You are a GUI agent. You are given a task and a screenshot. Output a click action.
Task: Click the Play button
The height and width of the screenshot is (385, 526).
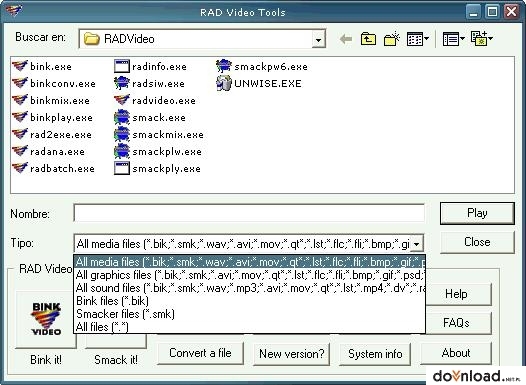(x=477, y=213)
